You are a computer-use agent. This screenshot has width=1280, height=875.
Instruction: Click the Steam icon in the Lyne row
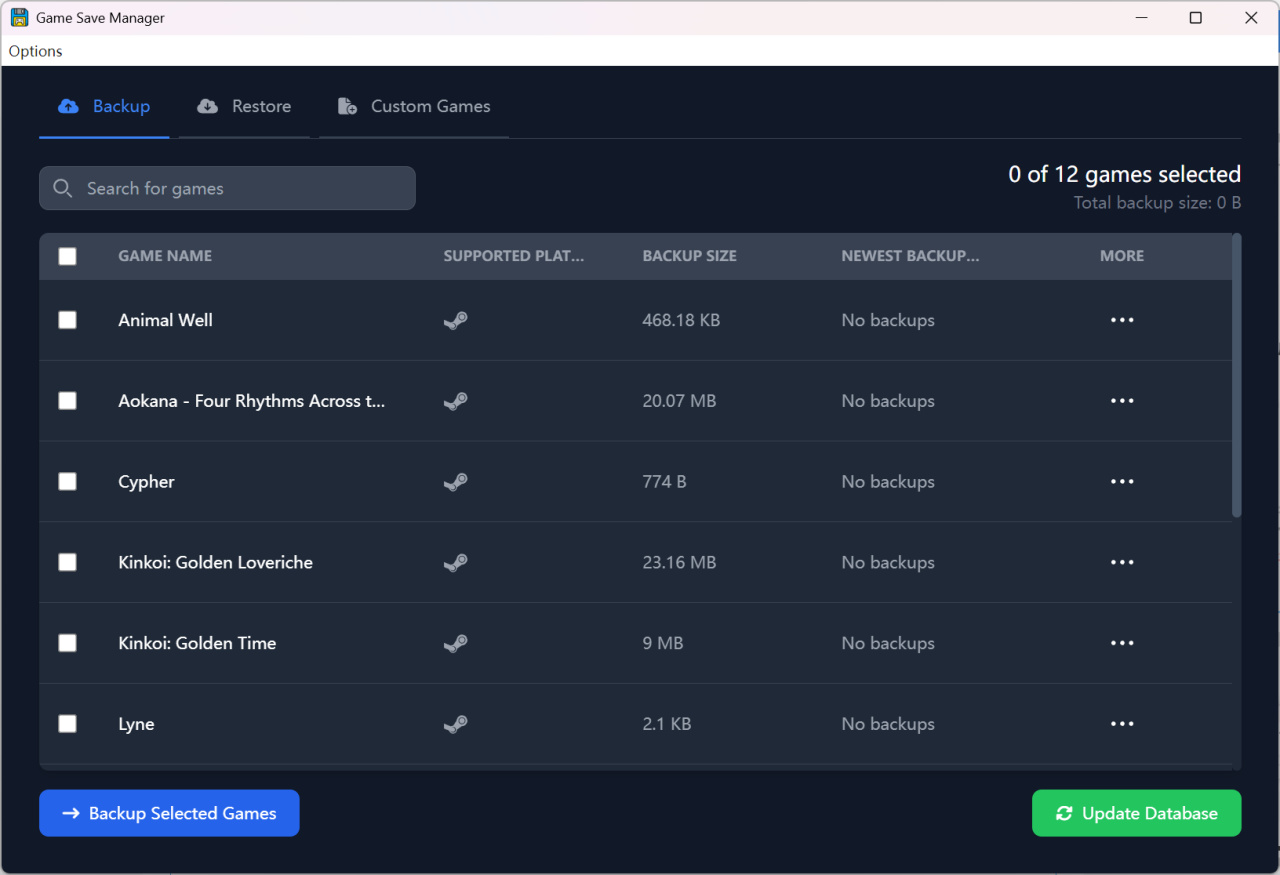coord(456,724)
